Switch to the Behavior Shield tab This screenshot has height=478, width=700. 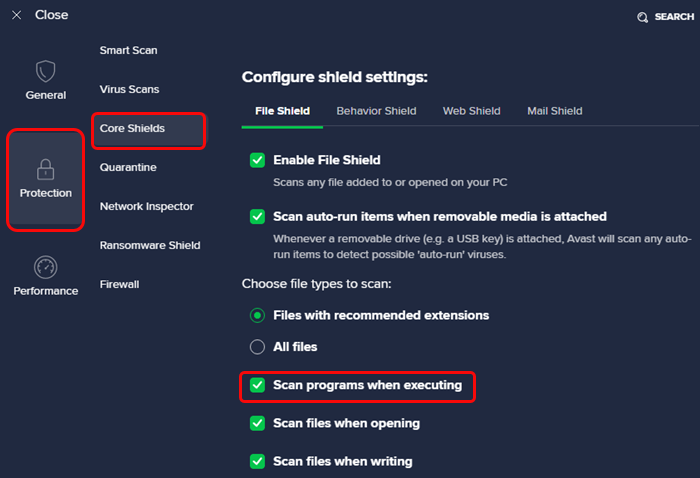tap(376, 111)
